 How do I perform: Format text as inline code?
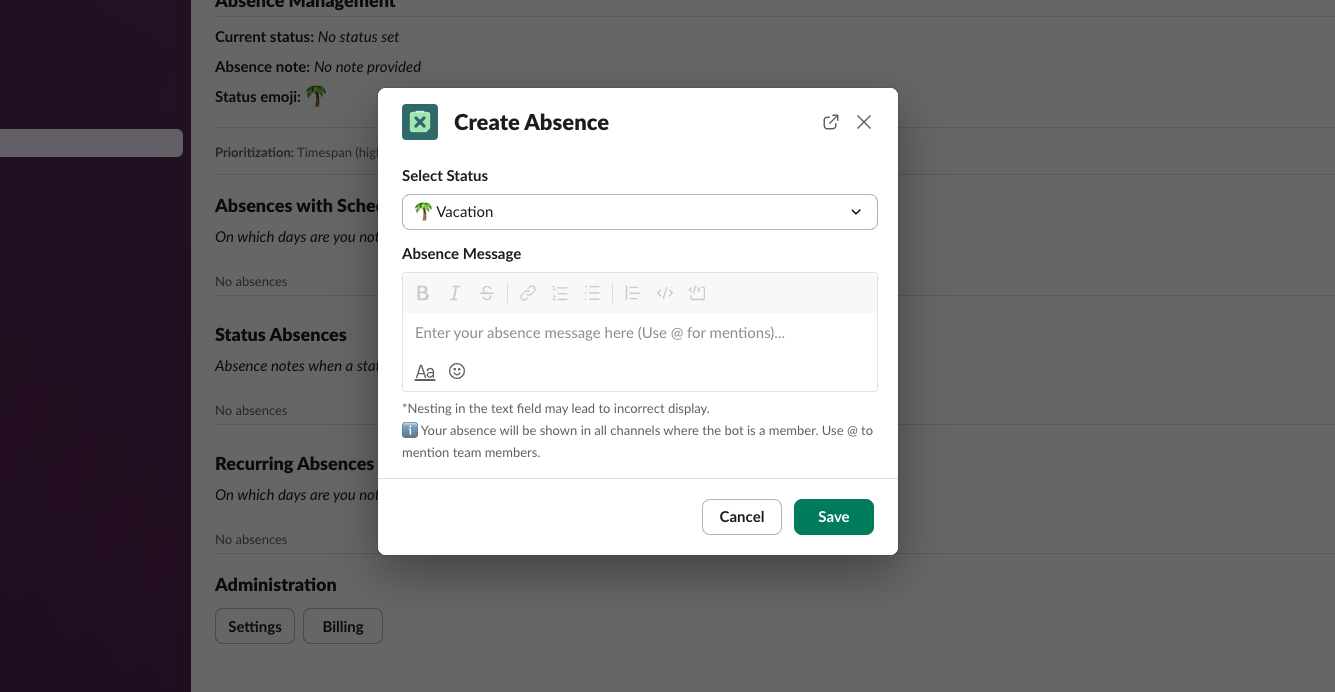point(665,293)
